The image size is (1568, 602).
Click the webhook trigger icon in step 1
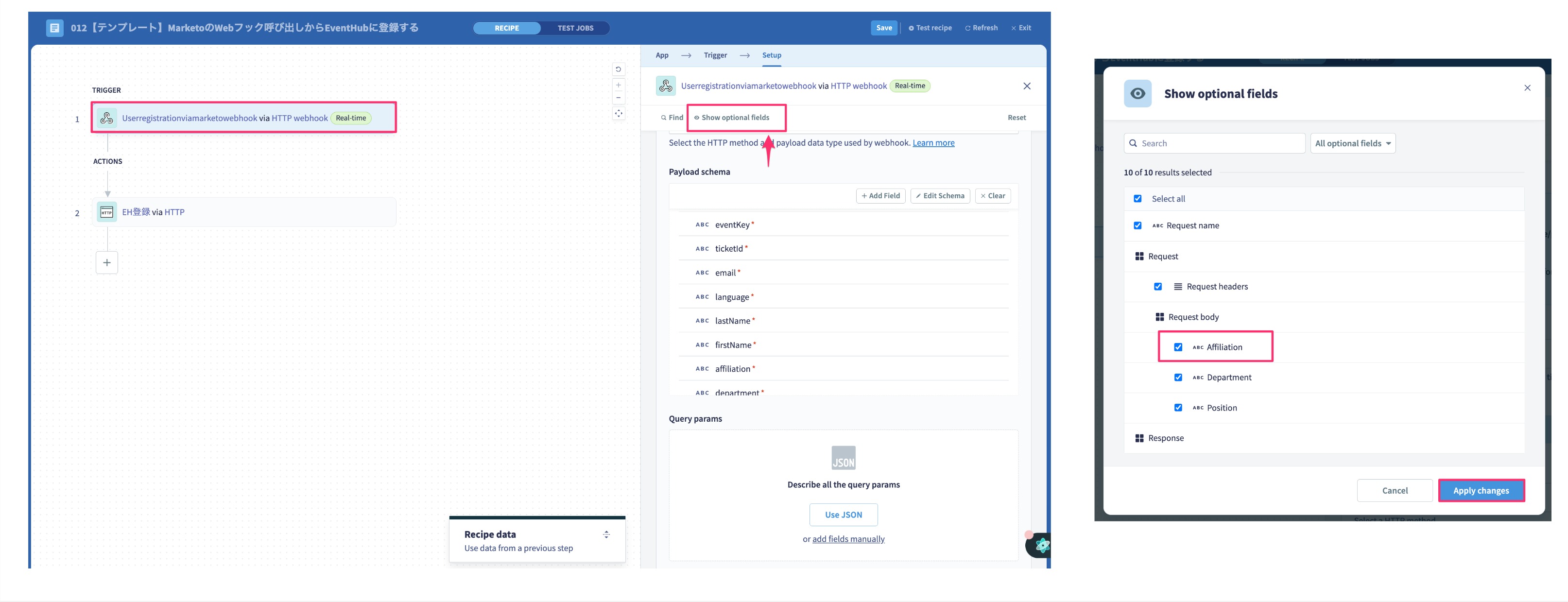coord(106,118)
